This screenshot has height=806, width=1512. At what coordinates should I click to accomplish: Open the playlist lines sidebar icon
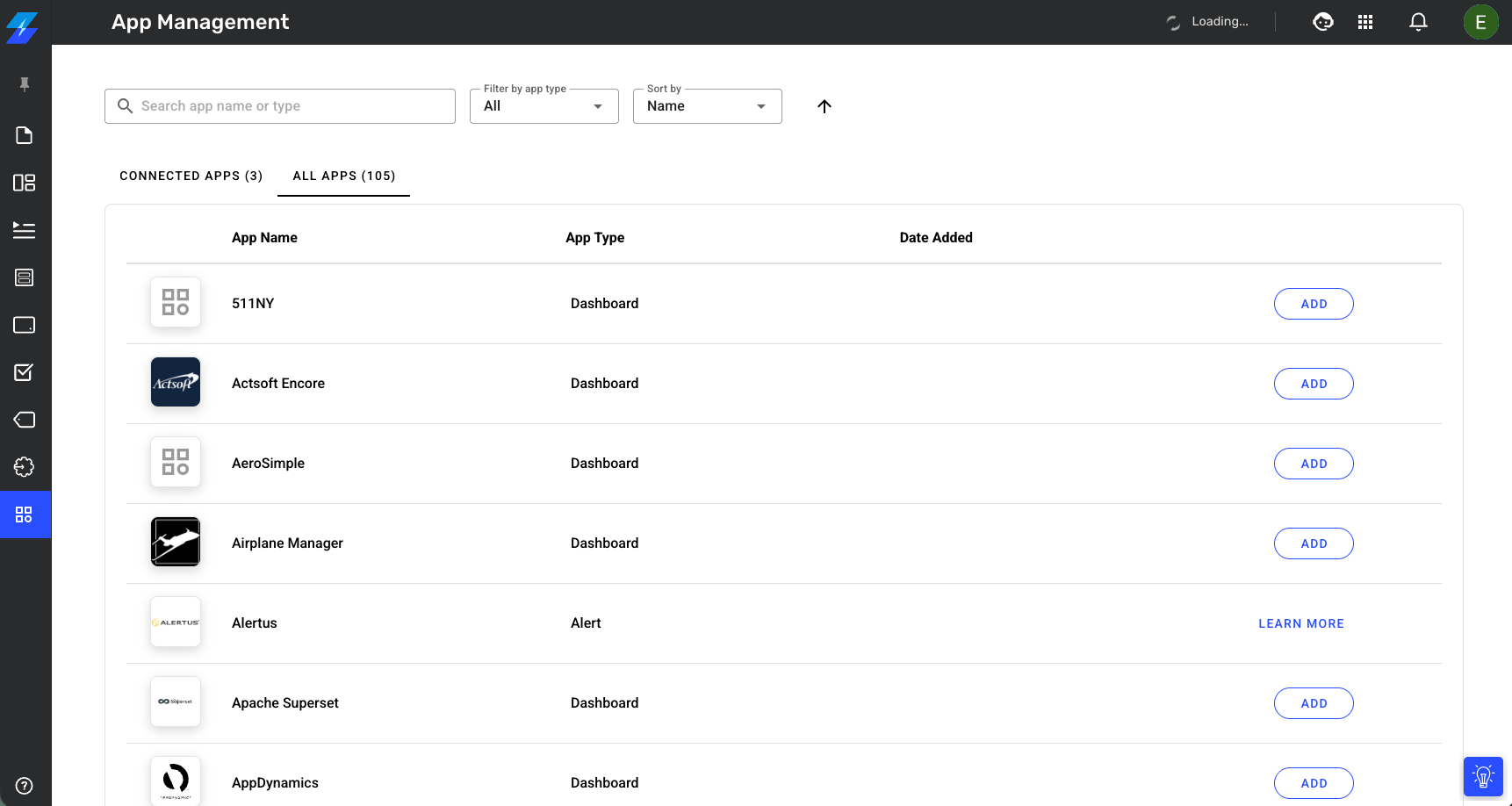click(25, 230)
